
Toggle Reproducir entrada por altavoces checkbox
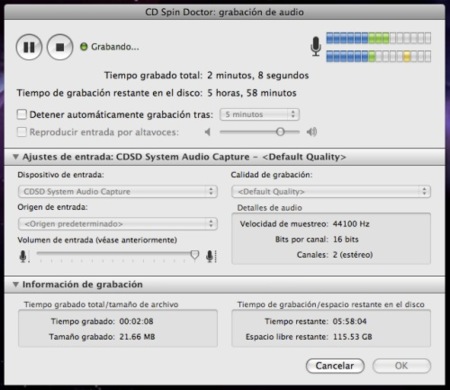click(x=22, y=132)
